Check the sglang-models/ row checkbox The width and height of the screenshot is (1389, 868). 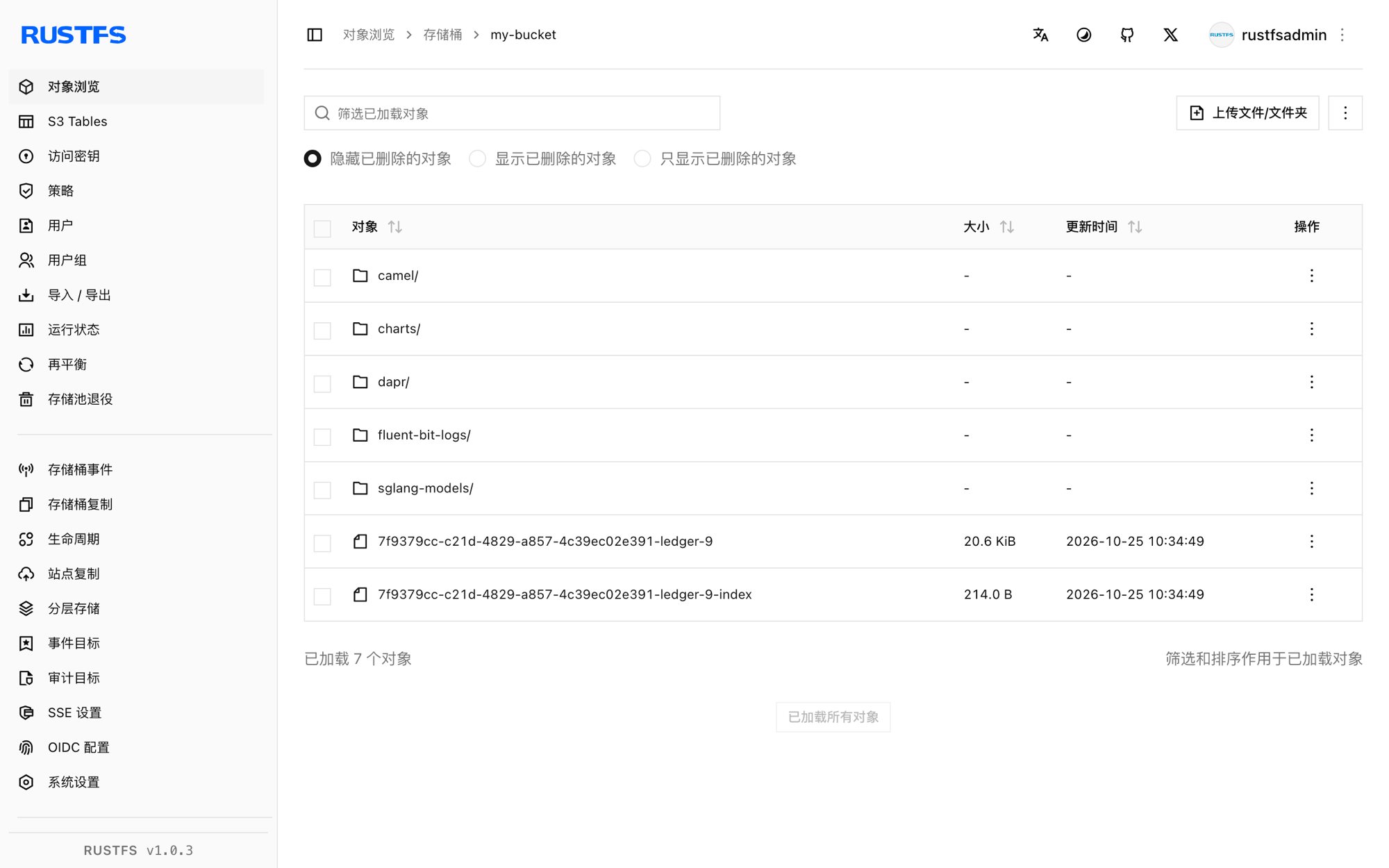coord(322,490)
